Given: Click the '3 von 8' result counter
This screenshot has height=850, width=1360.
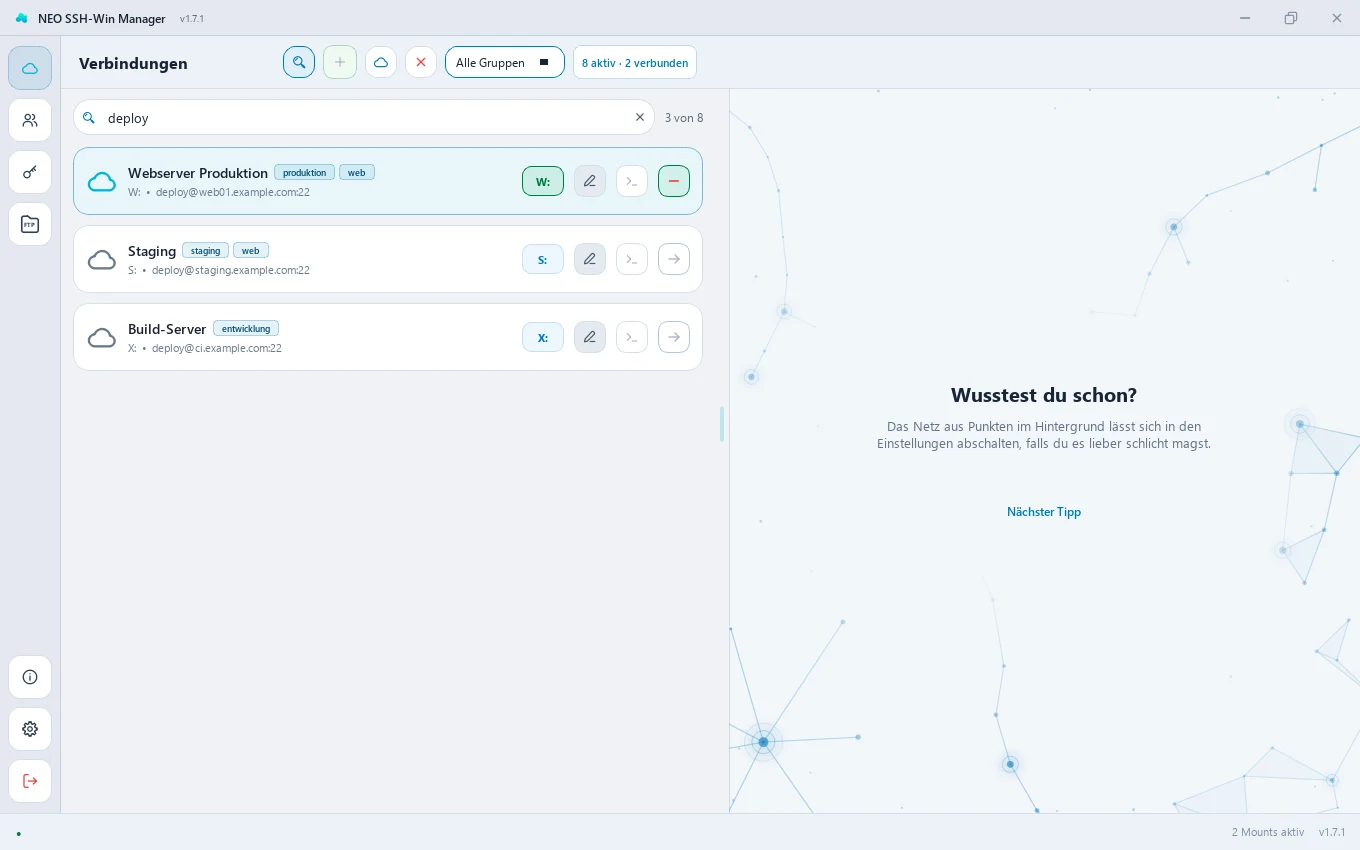Looking at the screenshot, I should 684,118.
